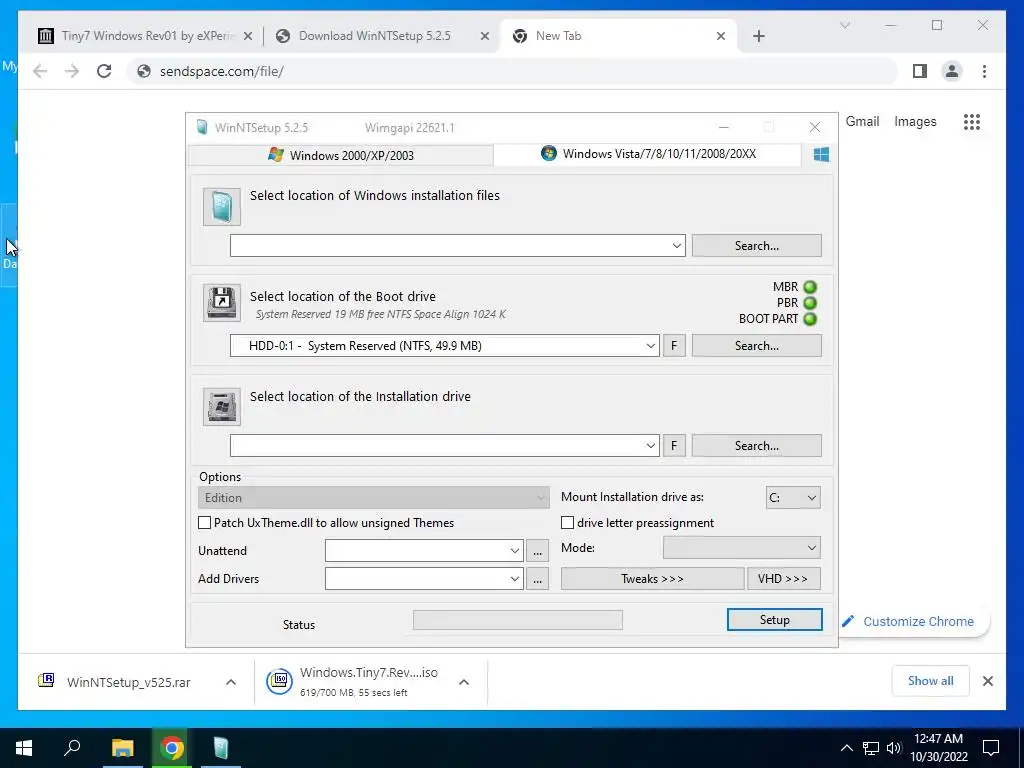Click the taskbar clock showing 12:47 AM
Image resolution: width=1024 pixels, height=768 pixels.
pyautogui.click(x=938, y=748)
